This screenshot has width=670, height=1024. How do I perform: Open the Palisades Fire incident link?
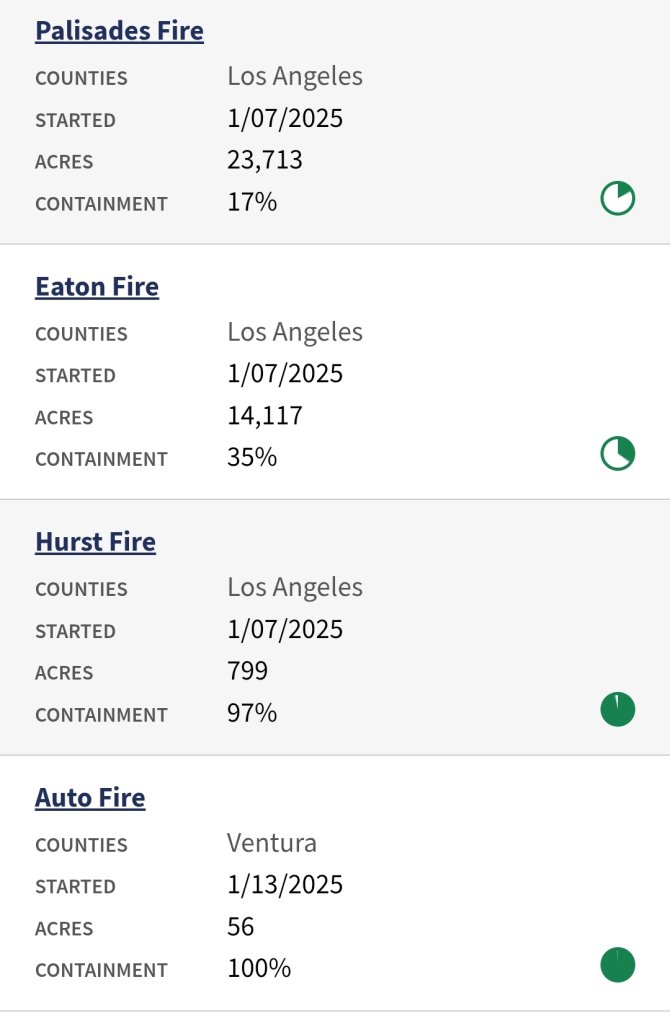119,31
